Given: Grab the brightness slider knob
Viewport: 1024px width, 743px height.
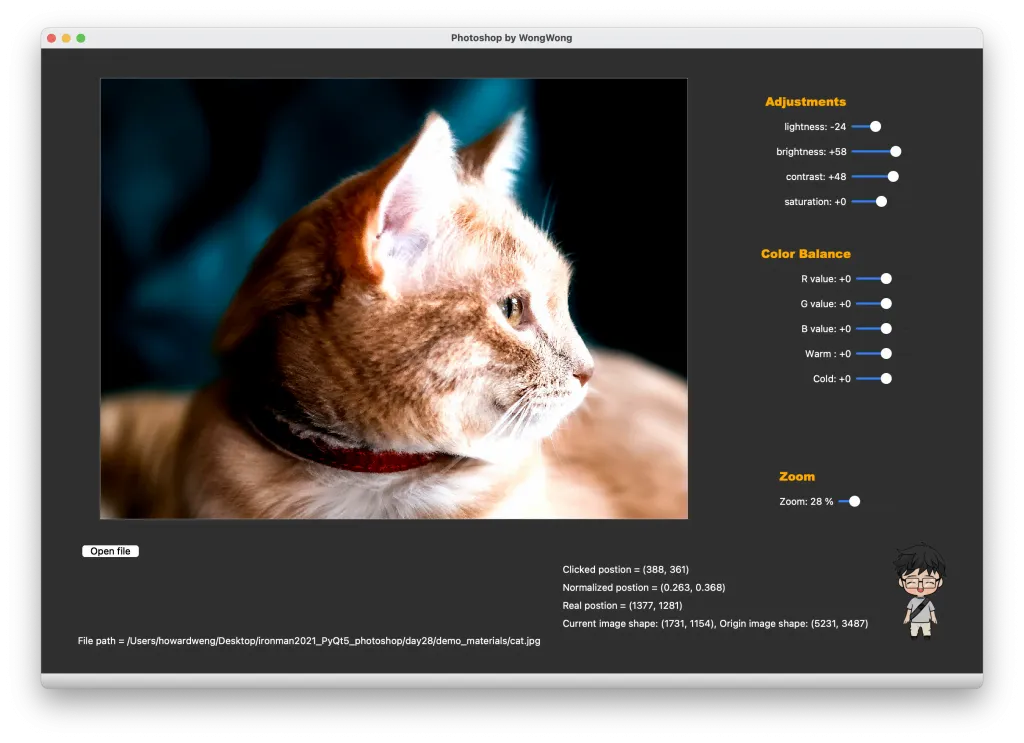Looking at the screenshot, I should [x=896, y=152].
